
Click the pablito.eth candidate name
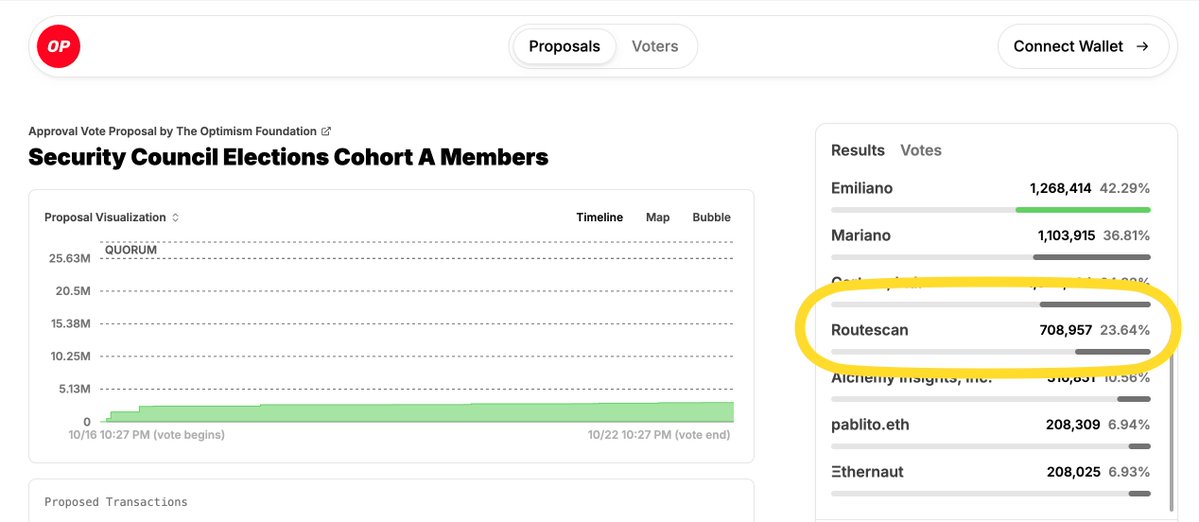point(870,424)
